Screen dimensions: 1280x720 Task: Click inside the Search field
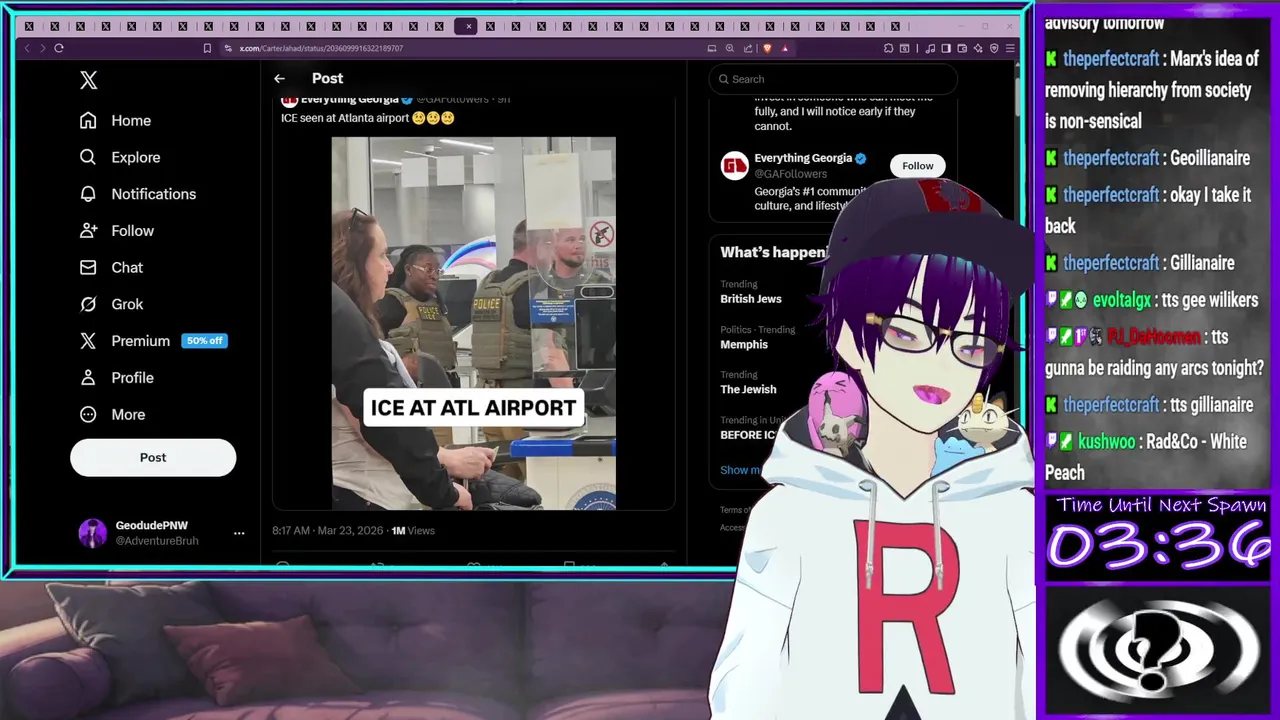[833, 79]
